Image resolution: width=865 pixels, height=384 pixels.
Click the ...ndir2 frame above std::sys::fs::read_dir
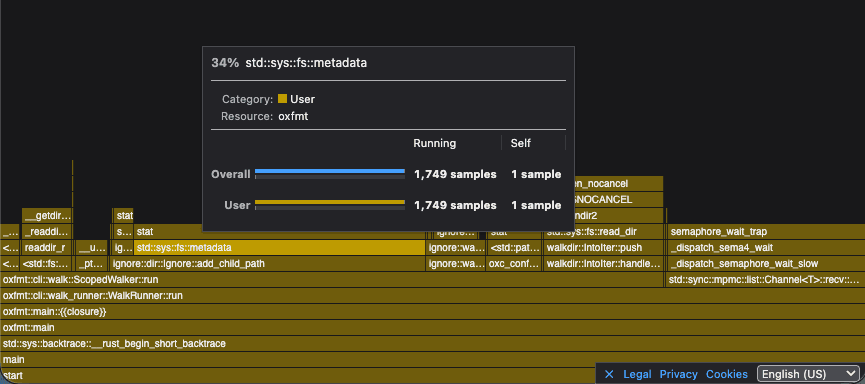[618, 216]
